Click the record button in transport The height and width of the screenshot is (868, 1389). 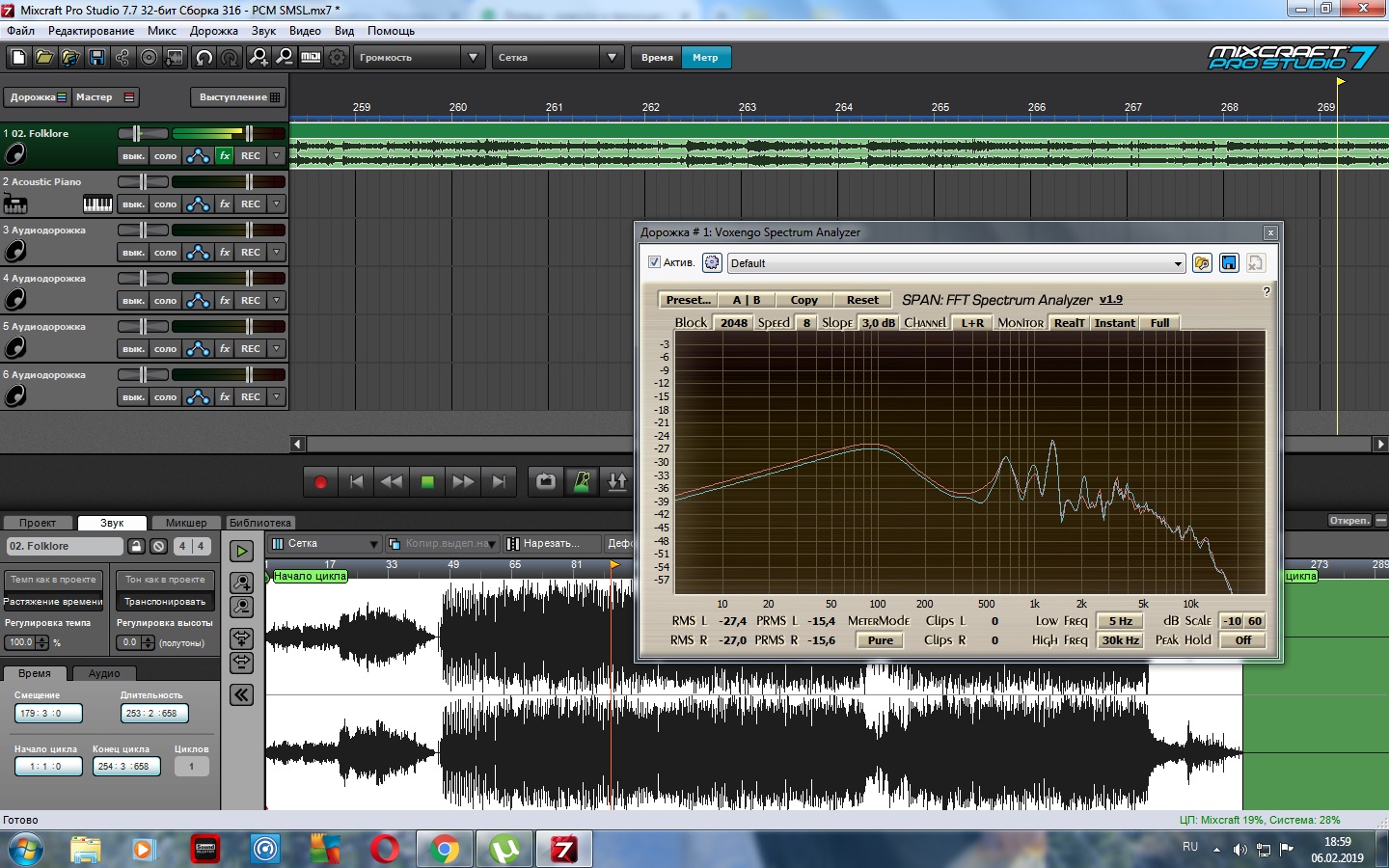point(321,482)
